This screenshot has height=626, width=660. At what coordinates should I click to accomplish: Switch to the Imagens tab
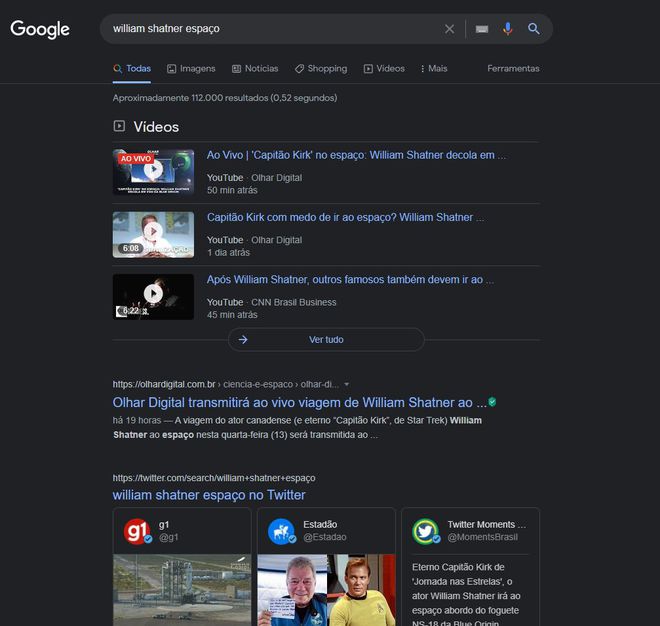point(191,69)
